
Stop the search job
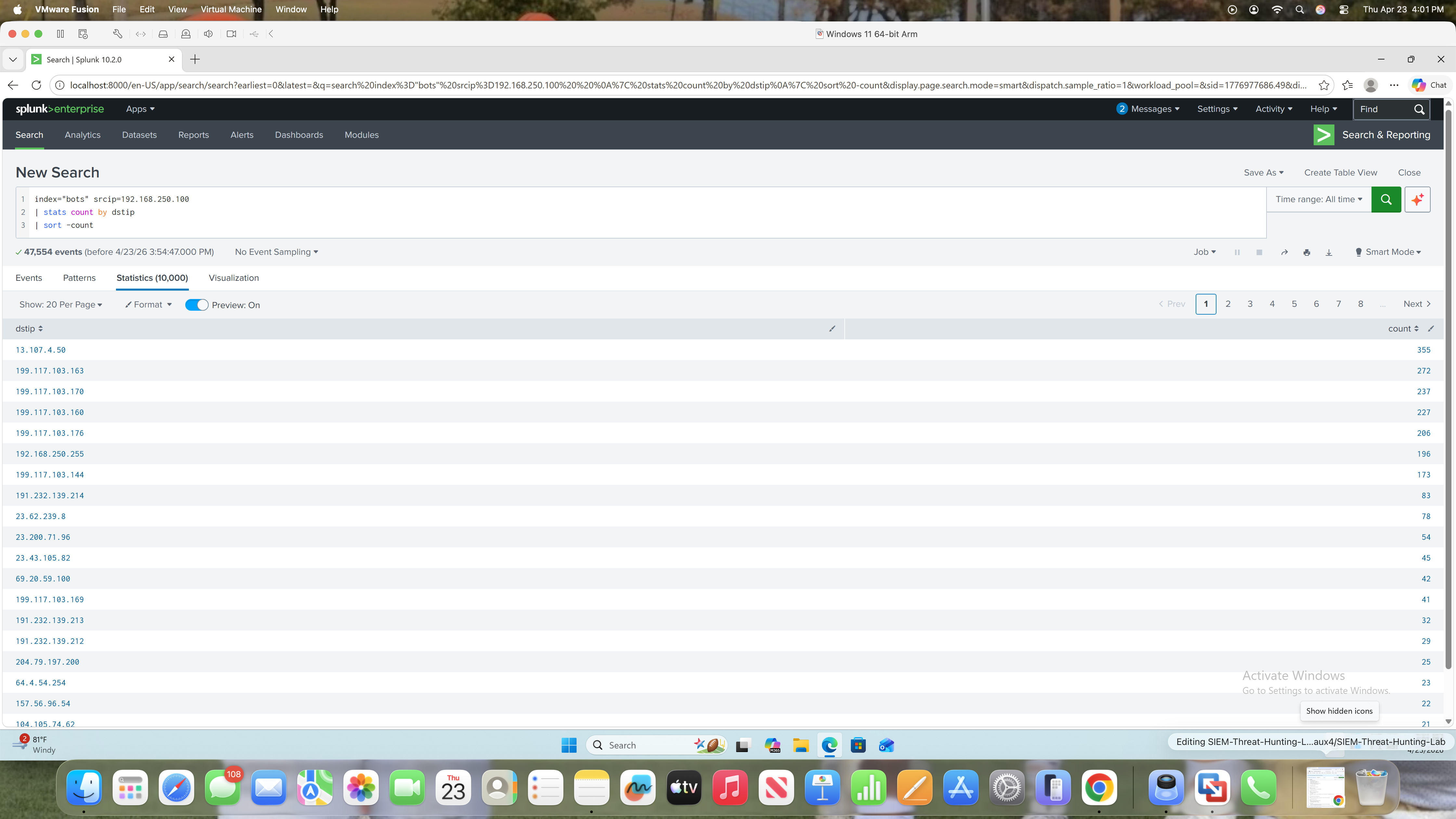[1259, 252]
